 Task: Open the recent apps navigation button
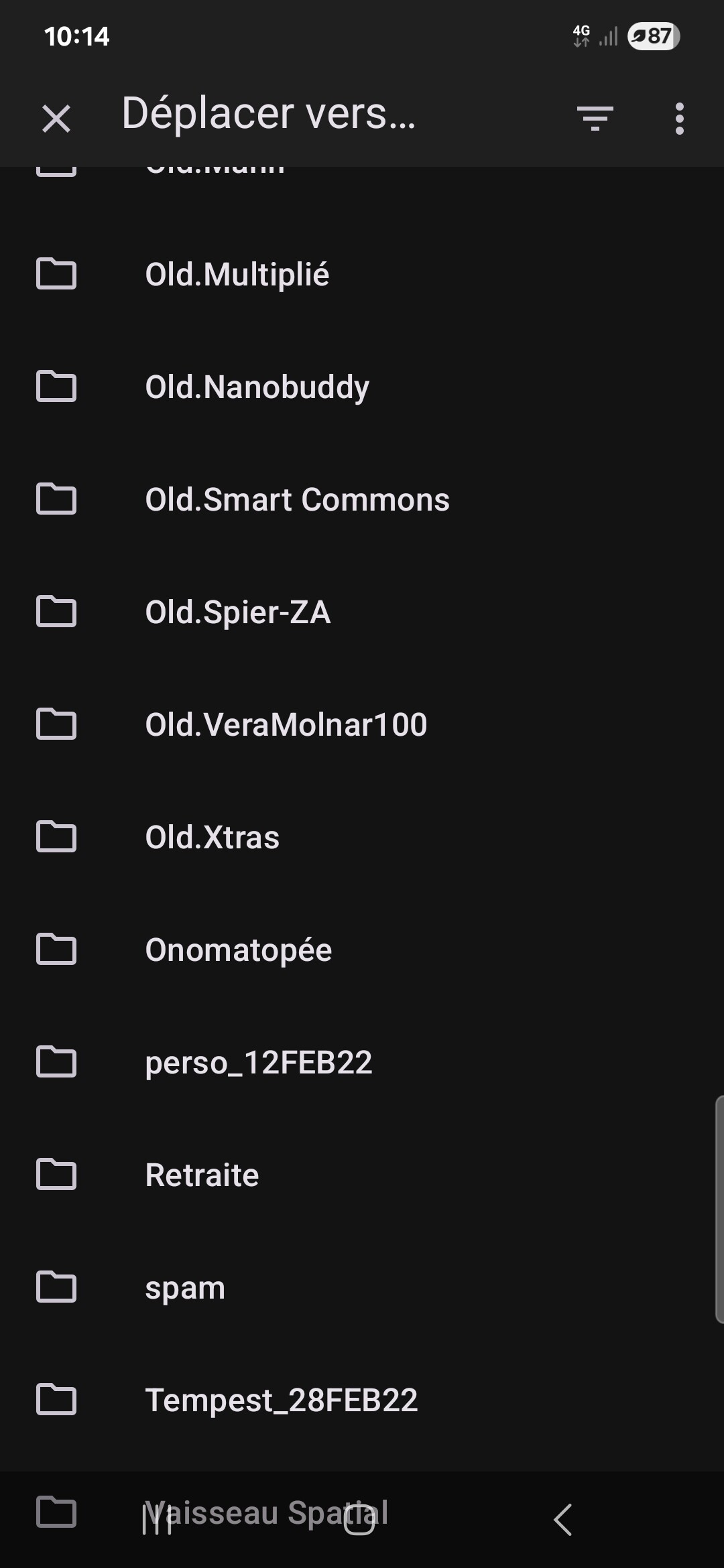click(158, 1520)
